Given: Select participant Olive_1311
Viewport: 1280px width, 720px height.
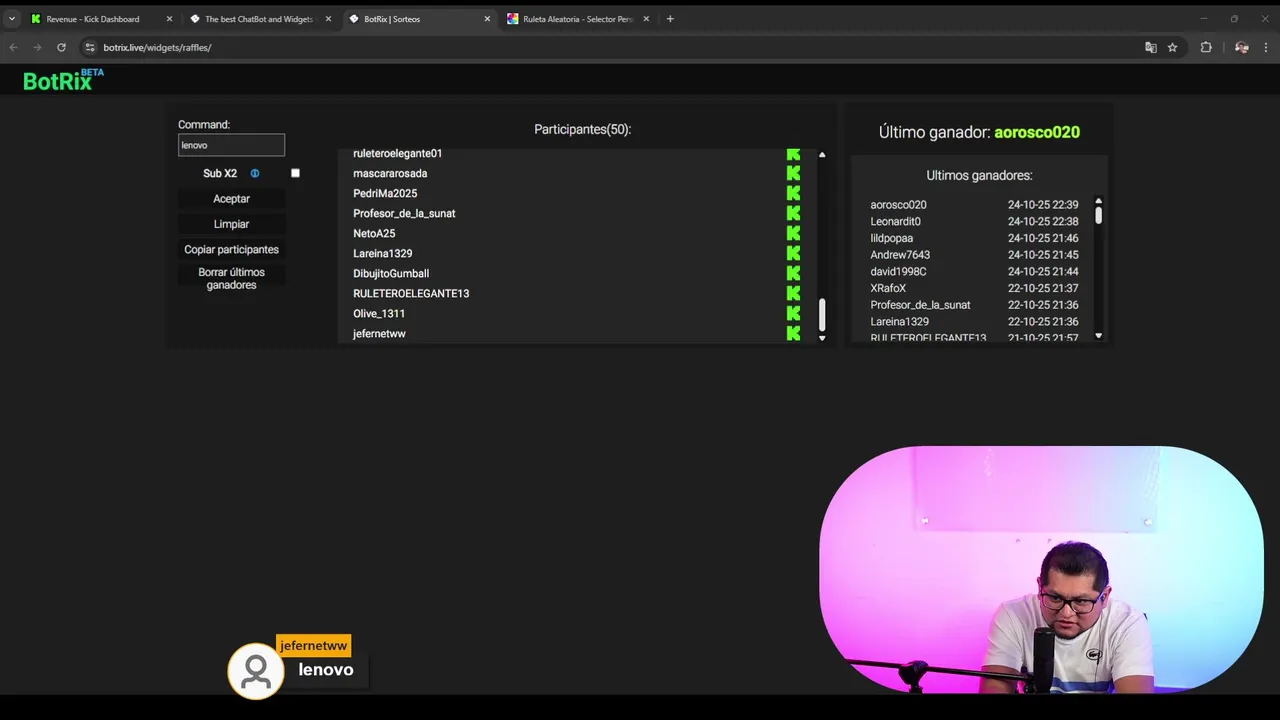Looking at the screenshot, I should point(379,313).
